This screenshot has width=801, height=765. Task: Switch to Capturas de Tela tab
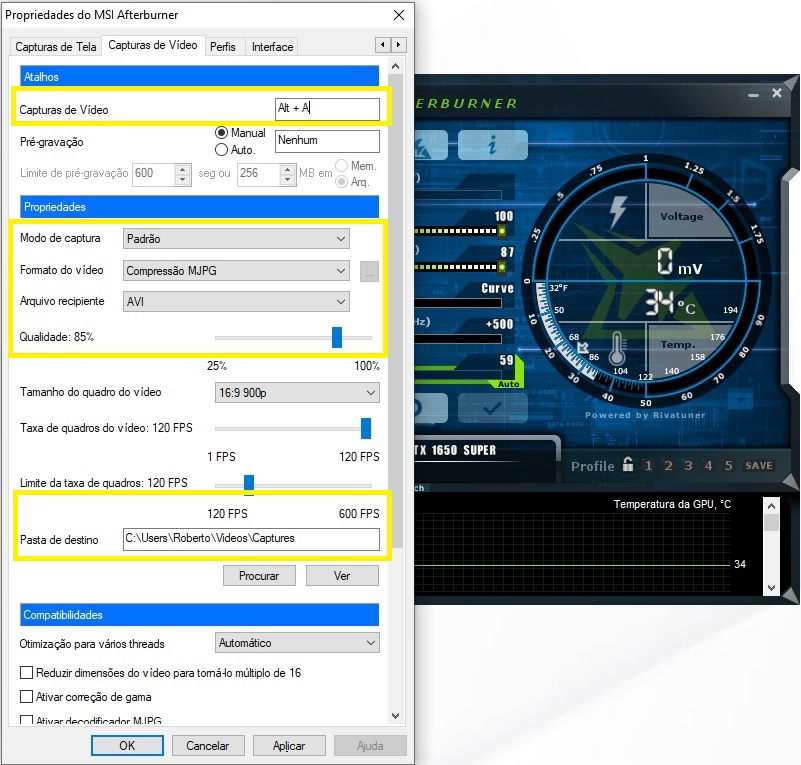pos(56,46)
